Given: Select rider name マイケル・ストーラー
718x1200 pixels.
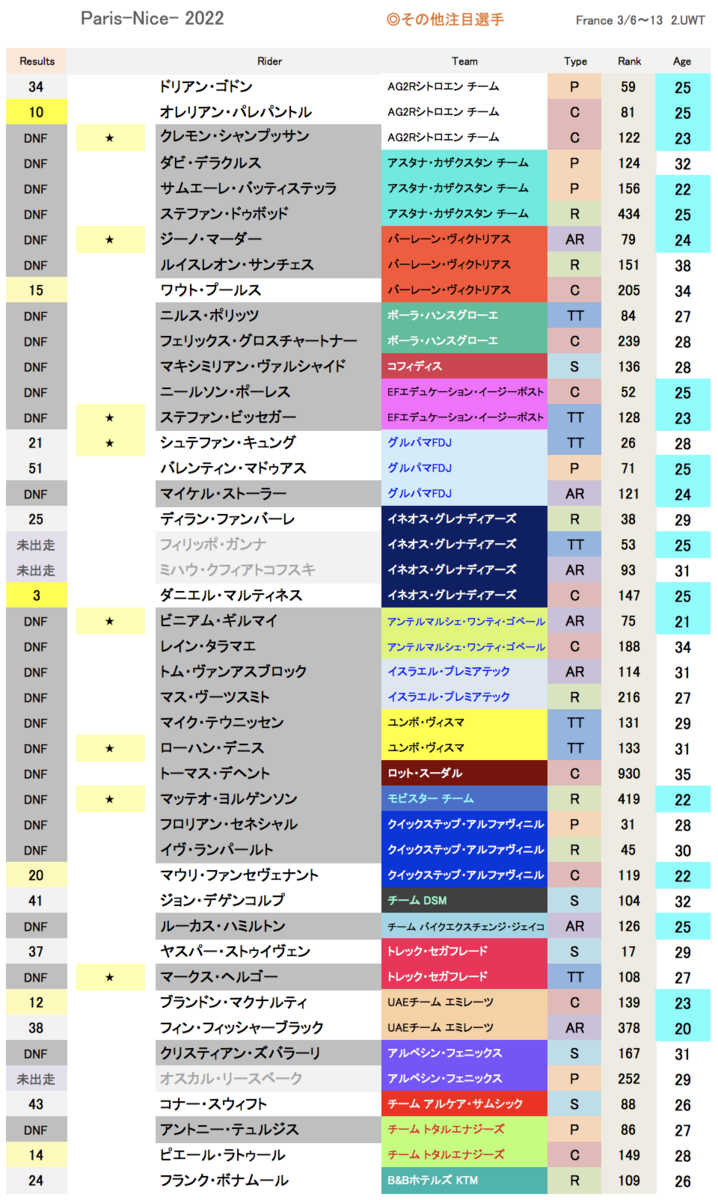Looking at the screenshot, I should point(223,494).
